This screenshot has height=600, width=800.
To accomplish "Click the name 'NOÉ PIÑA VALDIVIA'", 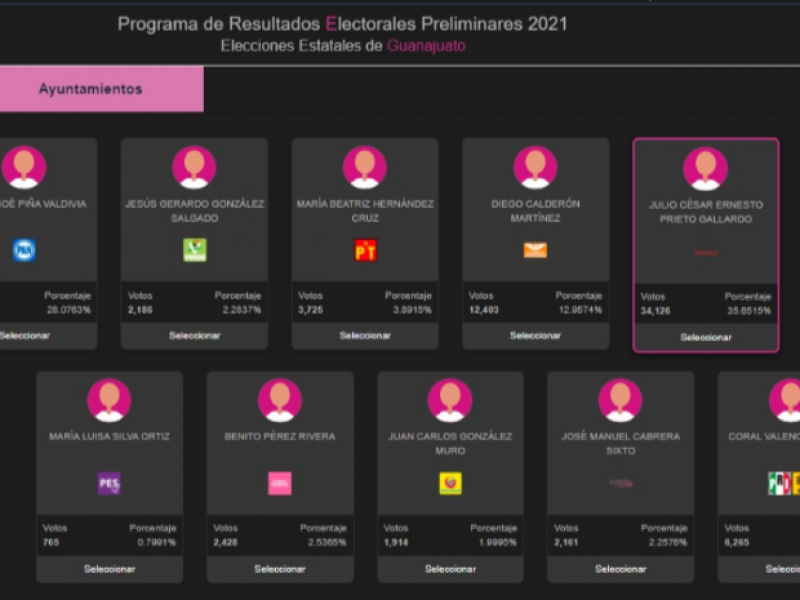I will 43,204.
